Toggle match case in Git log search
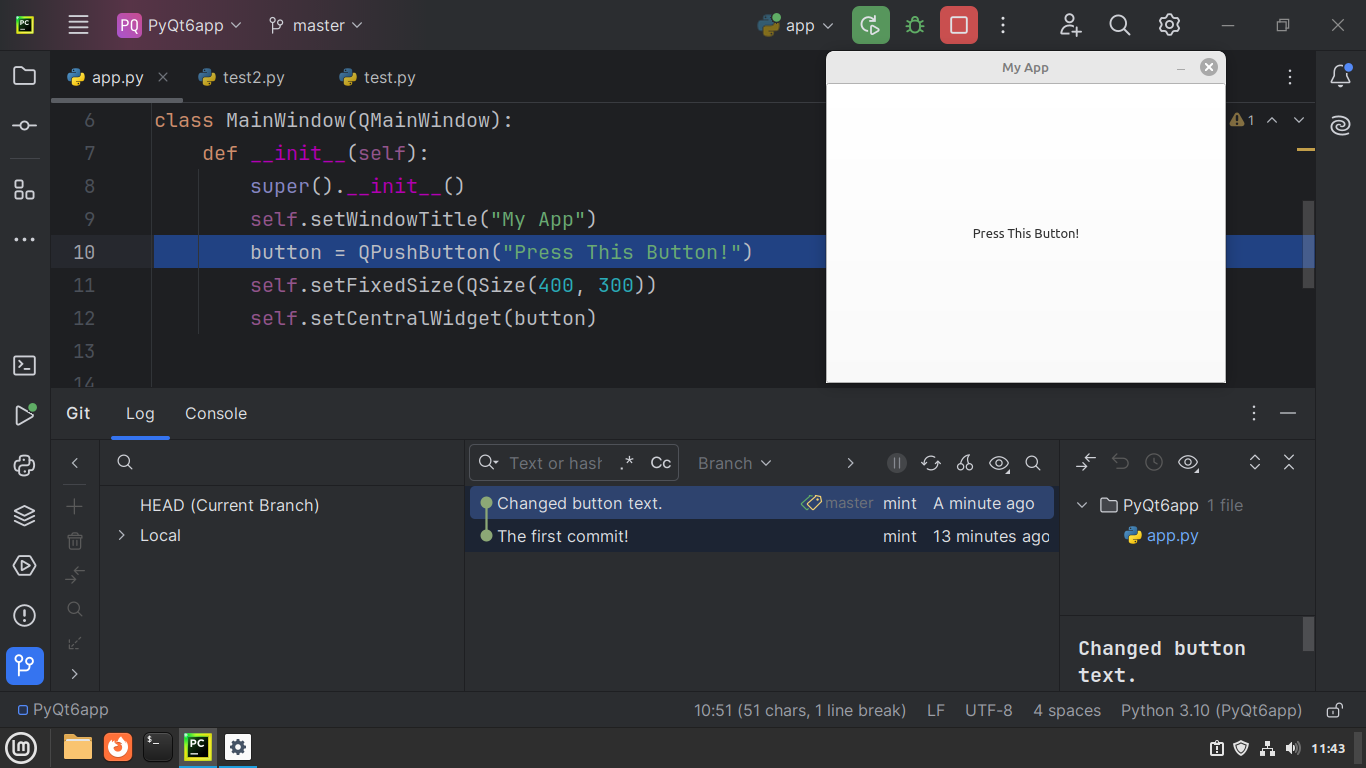Viewport: 1366px width, 768px height. pos(661,463)
